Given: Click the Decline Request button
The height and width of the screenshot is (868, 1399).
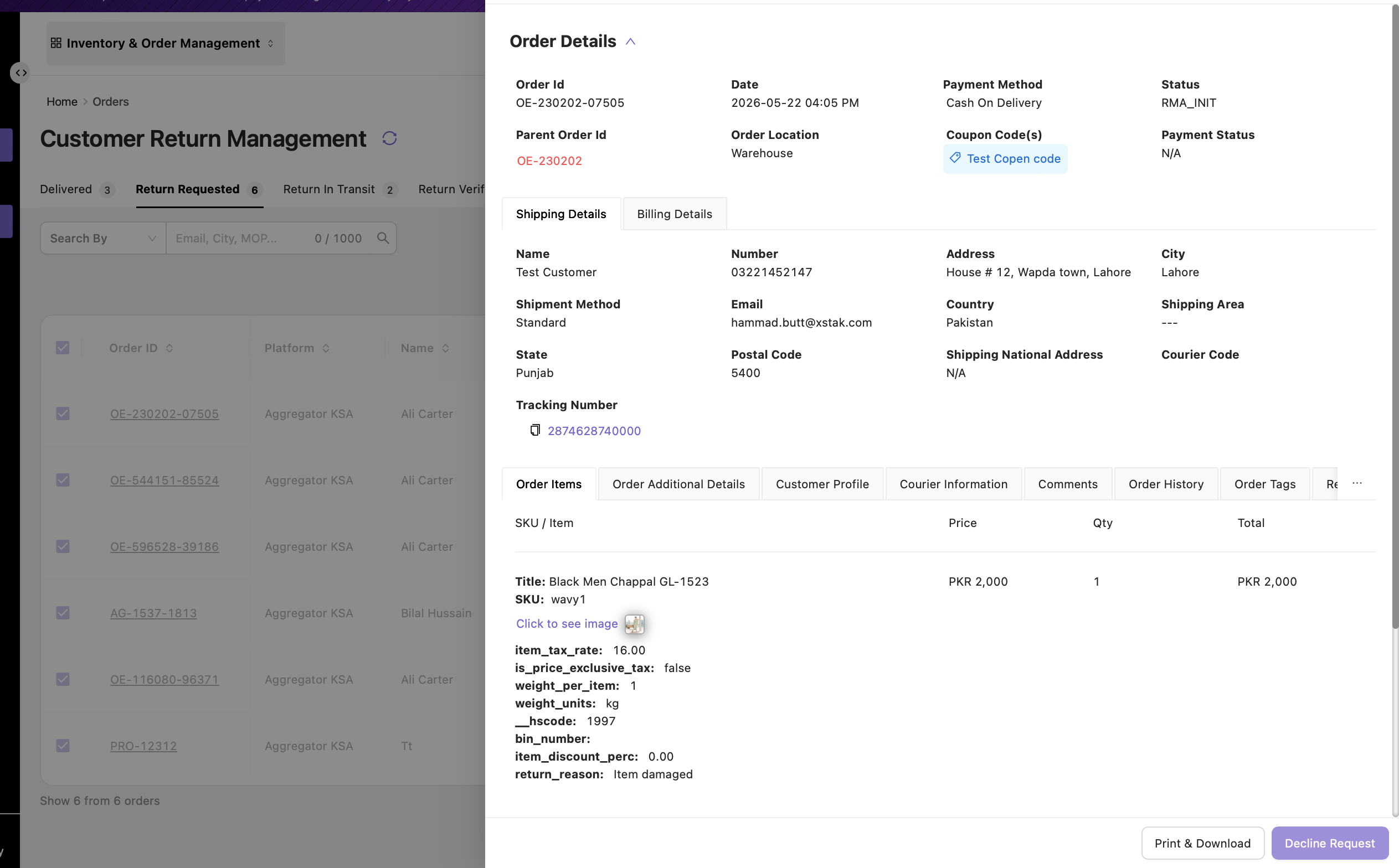Looking at the screenshot, I should [1330, 843].
